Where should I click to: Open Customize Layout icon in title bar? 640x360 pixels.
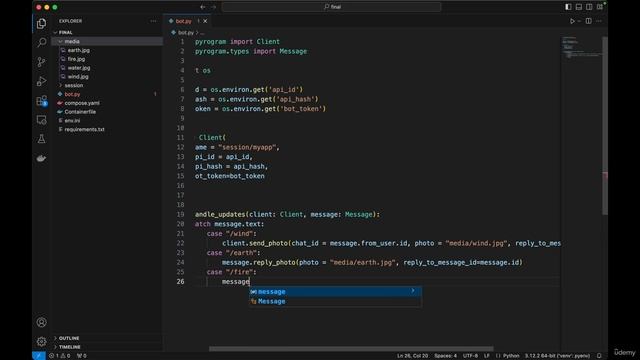pos(600,7)
